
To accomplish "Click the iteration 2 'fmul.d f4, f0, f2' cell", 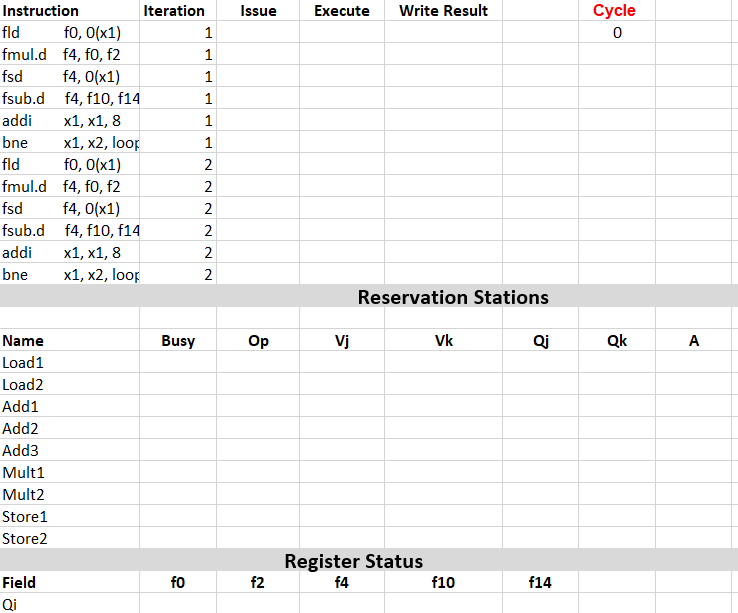I will [70, 186].
